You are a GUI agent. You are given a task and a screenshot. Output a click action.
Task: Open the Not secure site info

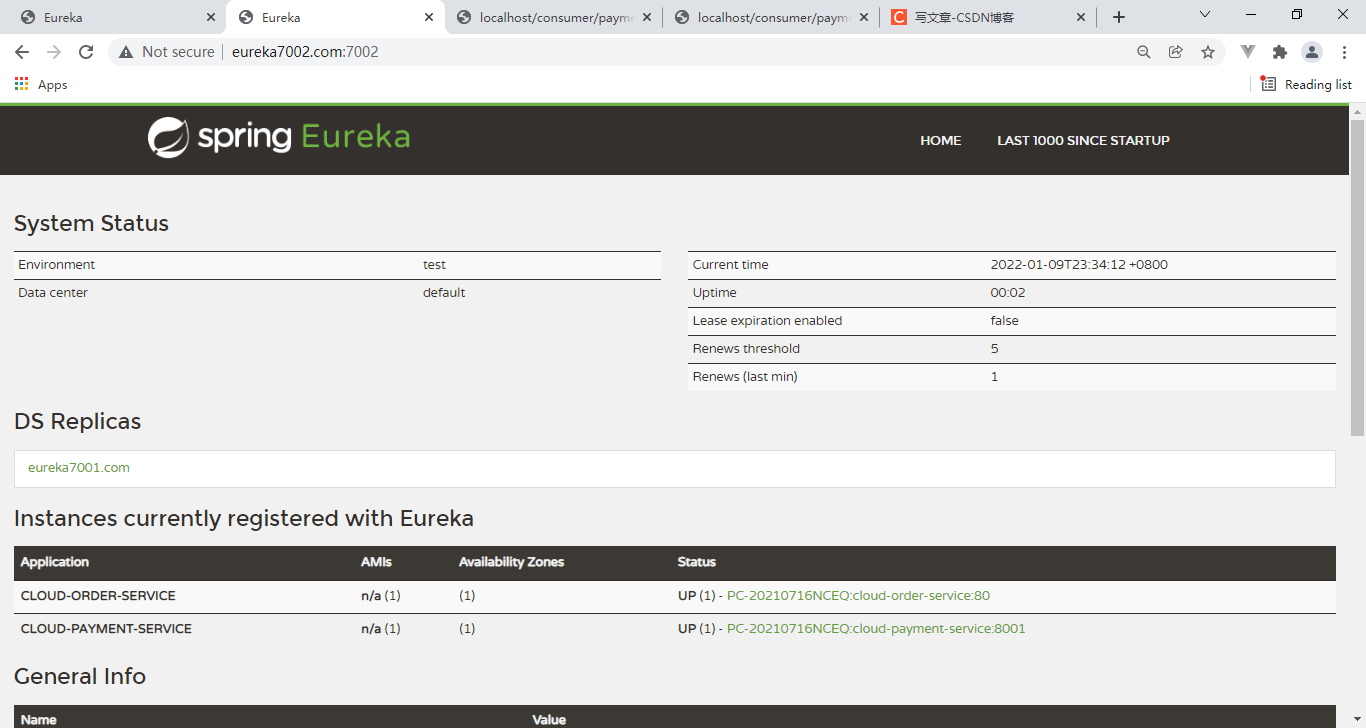click(166, 52)
